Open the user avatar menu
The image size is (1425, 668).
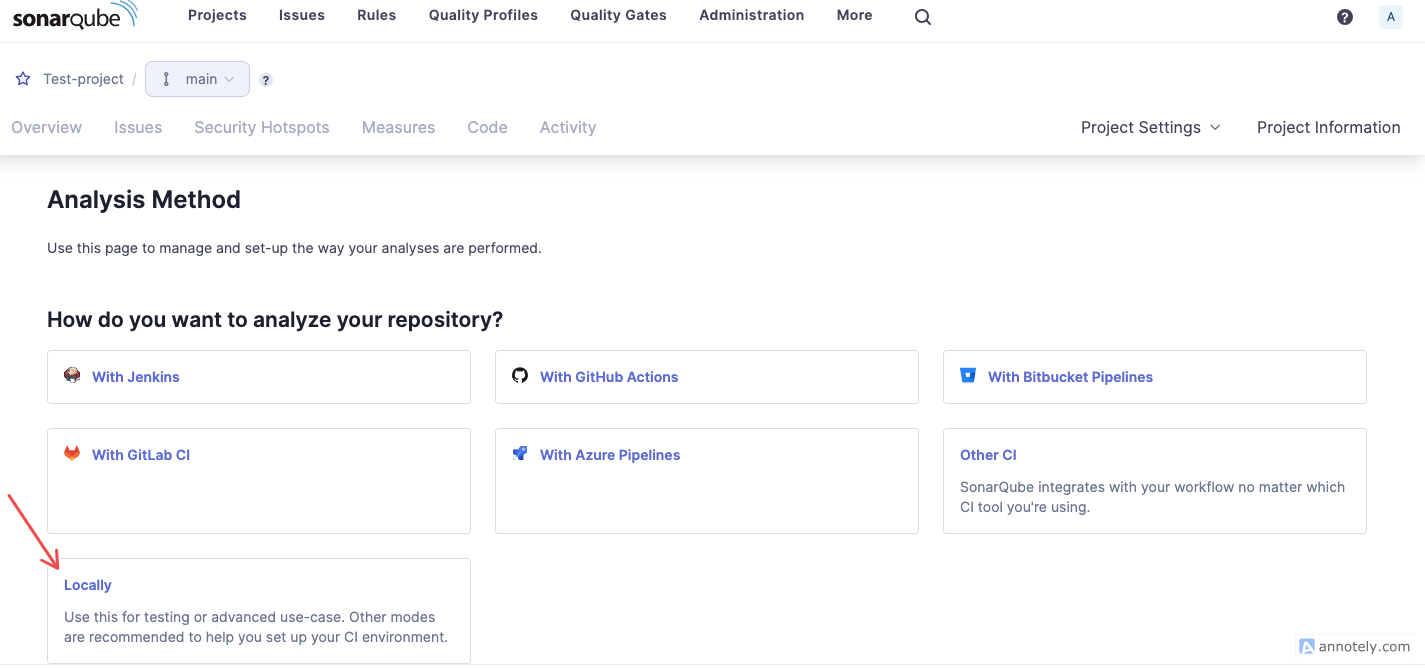click(1390, 16)
